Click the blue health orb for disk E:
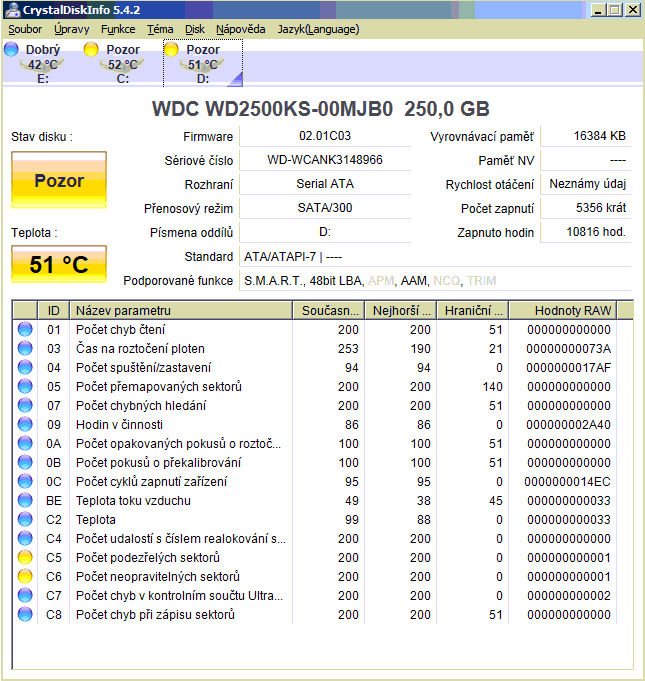Screen dimensions: 645x681 (x=11, y=49)
